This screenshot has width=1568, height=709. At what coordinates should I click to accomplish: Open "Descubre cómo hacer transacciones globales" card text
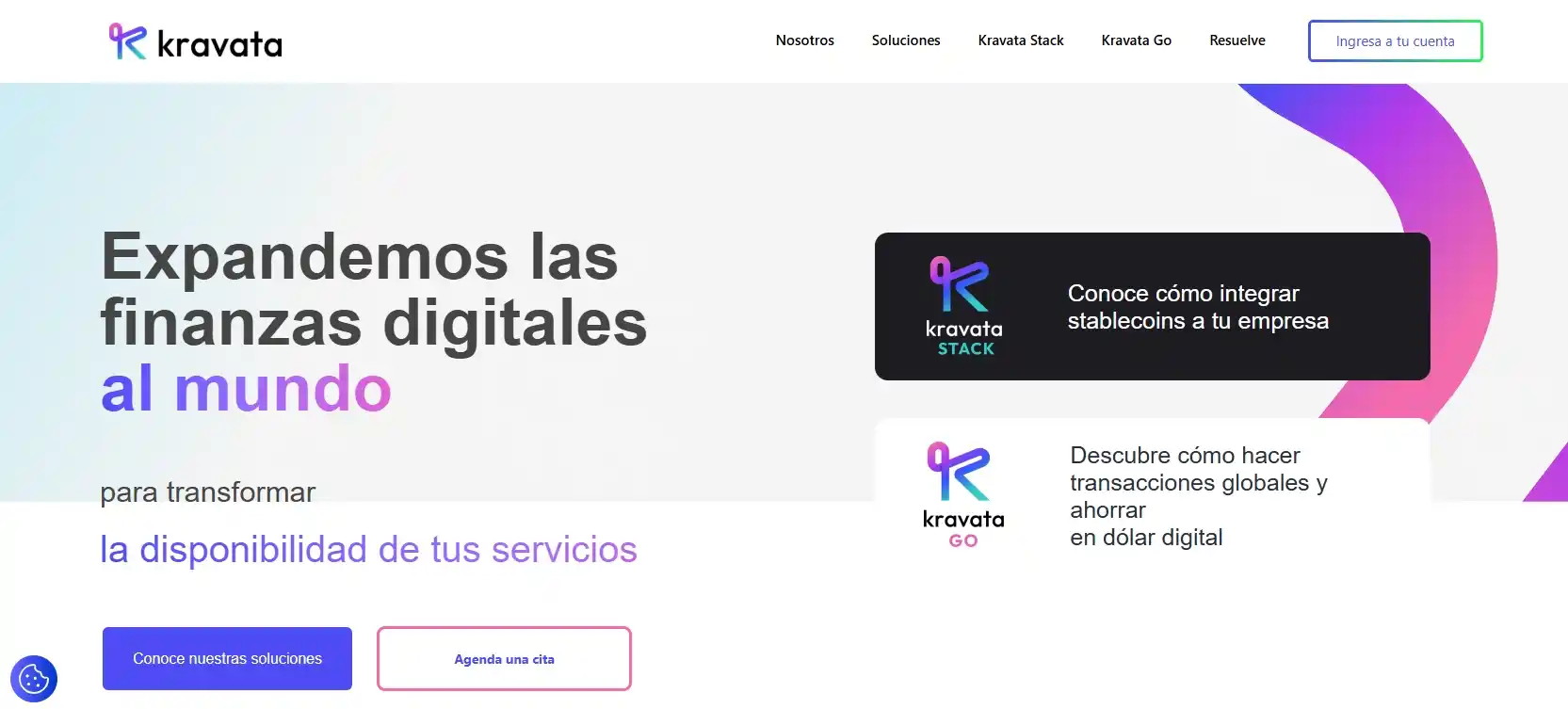coord(1198,496)
